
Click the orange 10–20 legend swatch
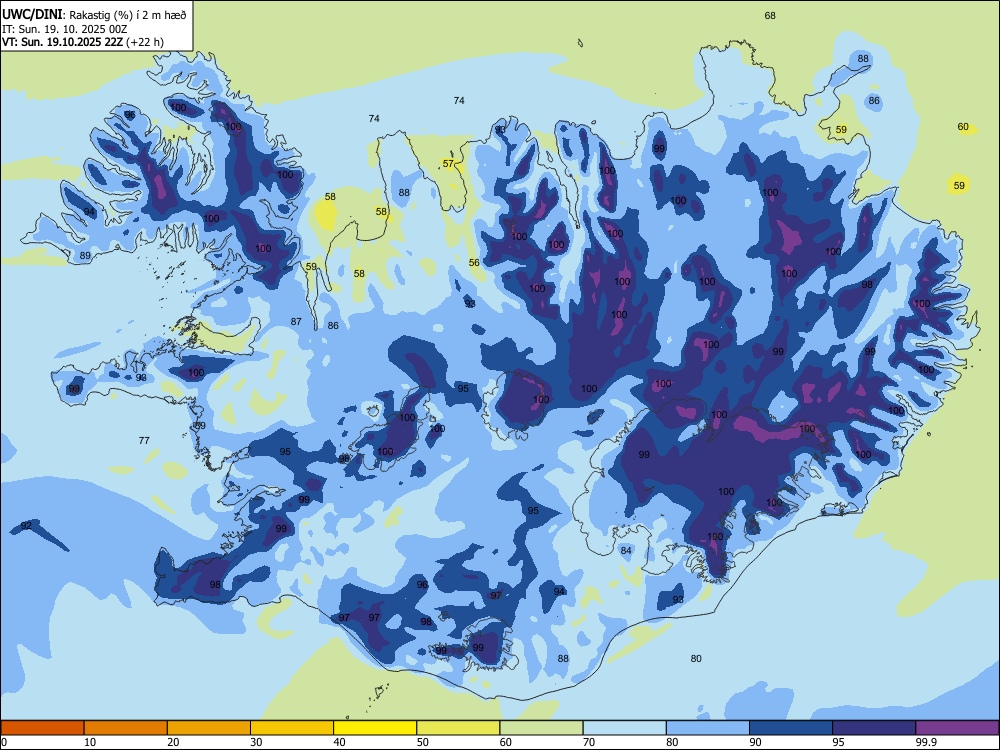pos(126,728)
